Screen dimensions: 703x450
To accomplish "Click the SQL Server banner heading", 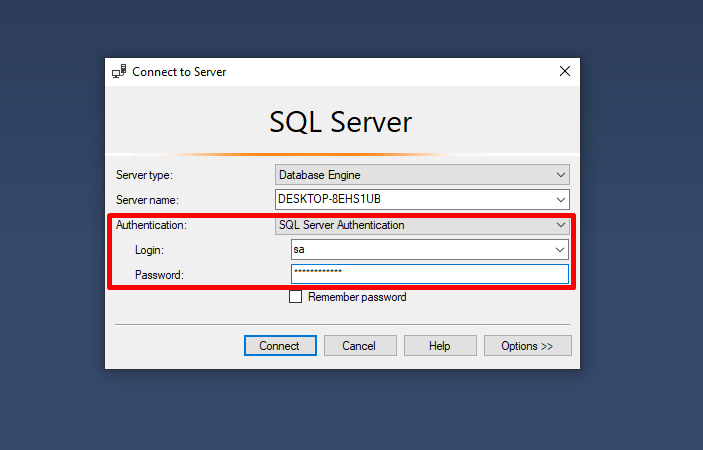I will pos(341,122).
